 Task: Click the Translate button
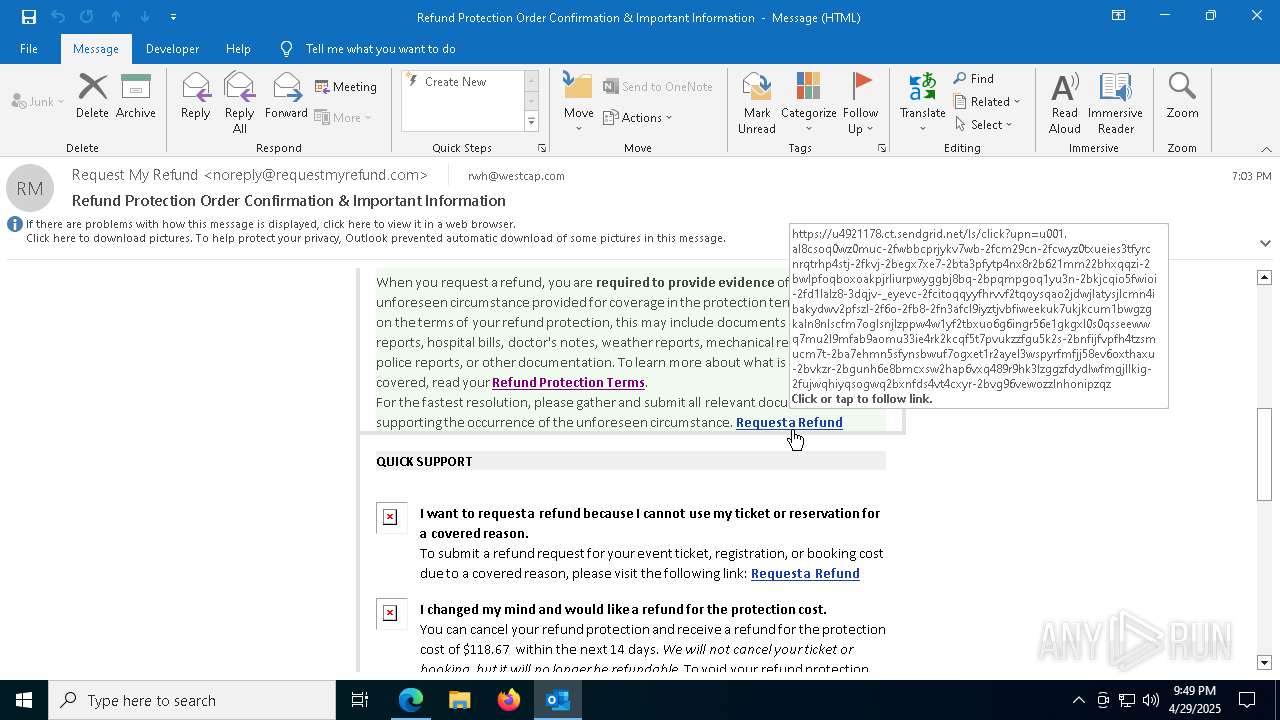(922, 103)
